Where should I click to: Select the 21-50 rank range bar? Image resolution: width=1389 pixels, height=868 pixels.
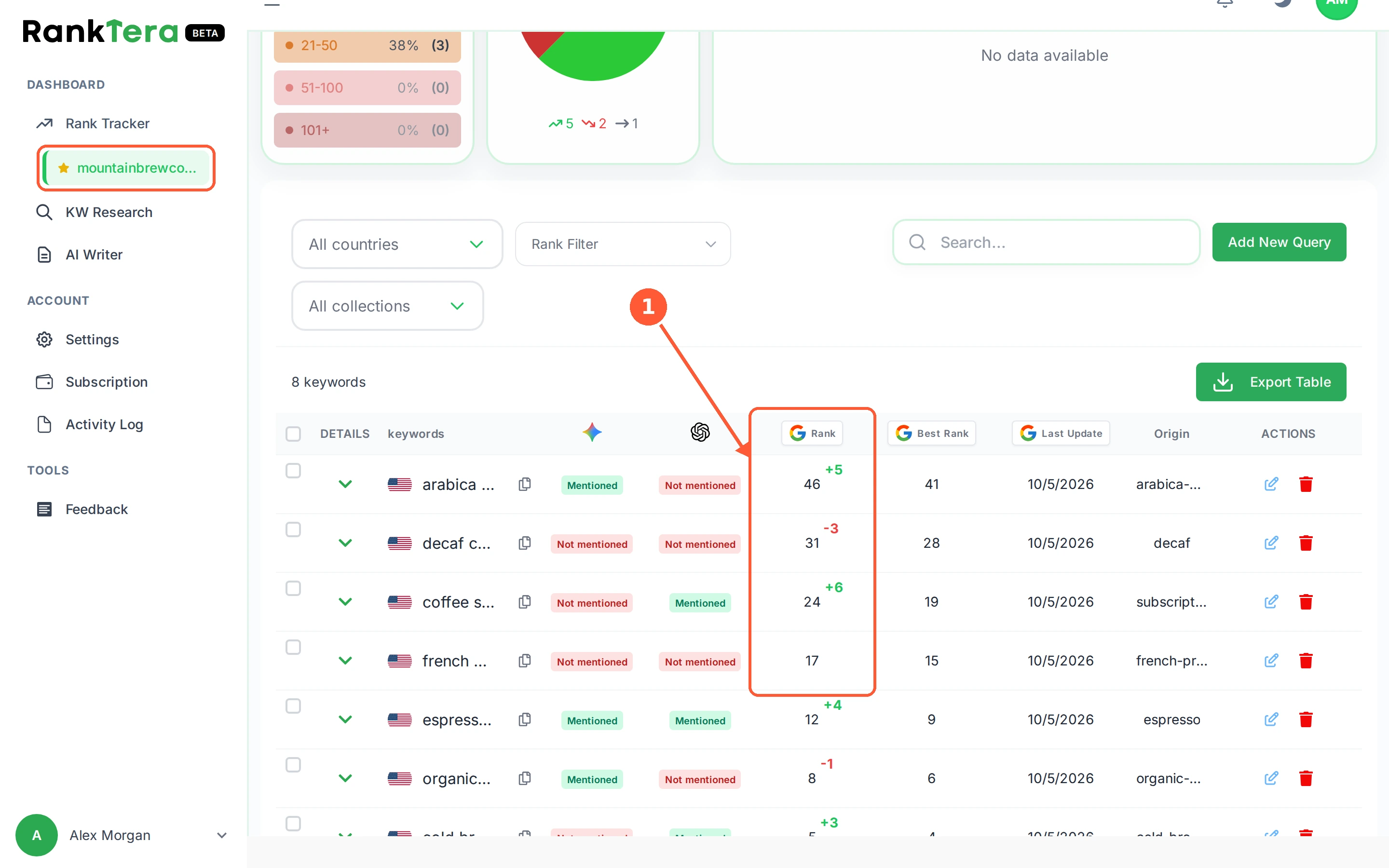[368, 45]
